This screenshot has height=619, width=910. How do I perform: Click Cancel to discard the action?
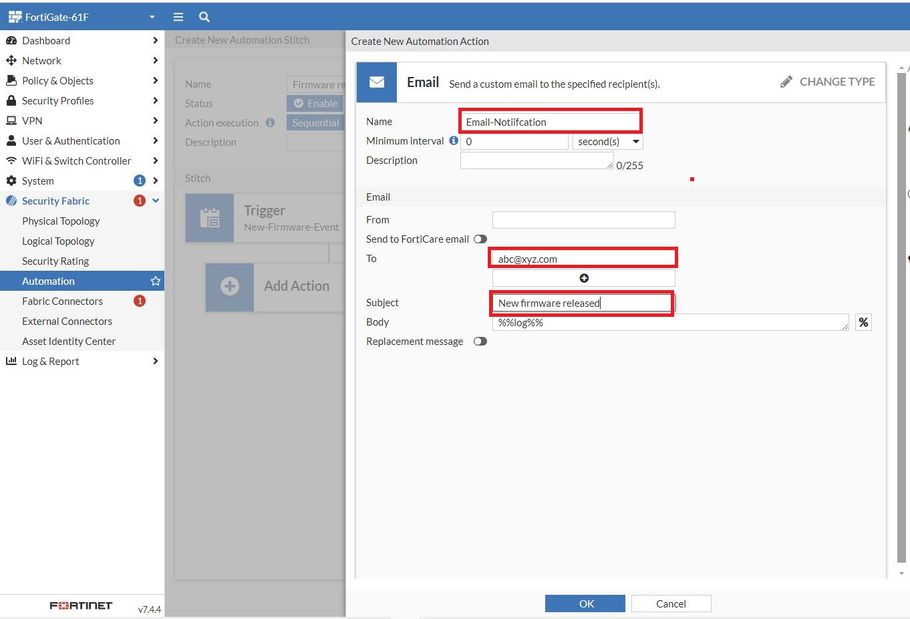[x=671, y=603]
